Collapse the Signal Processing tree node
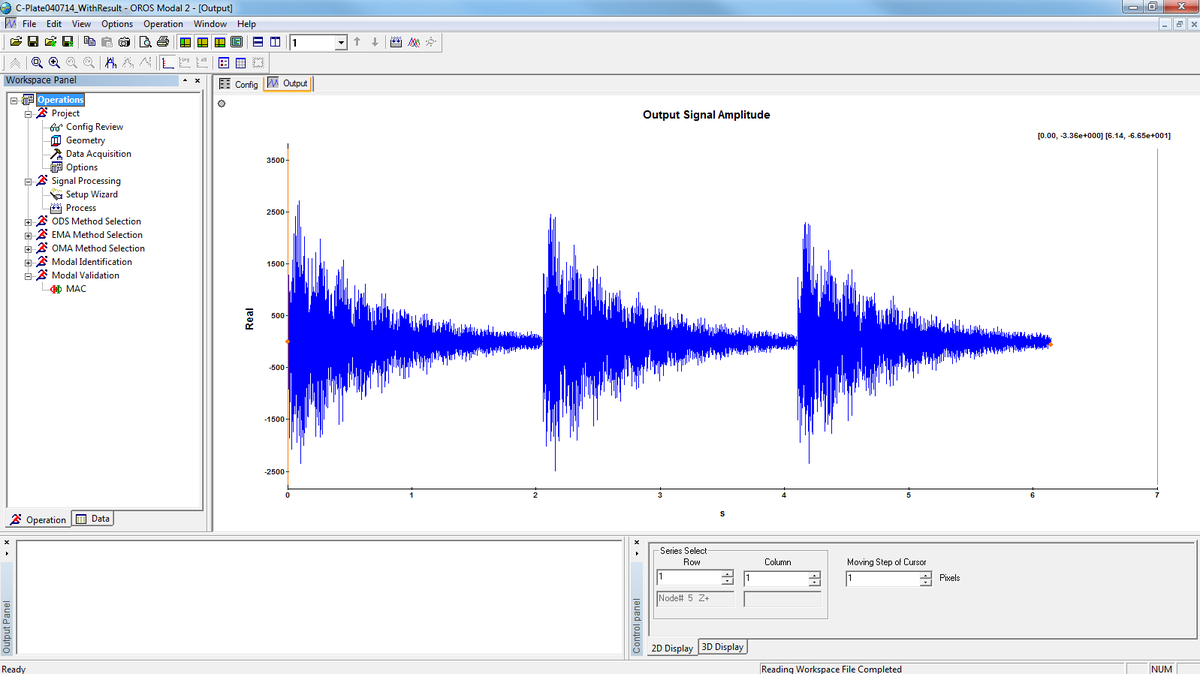 click(27, 181)
